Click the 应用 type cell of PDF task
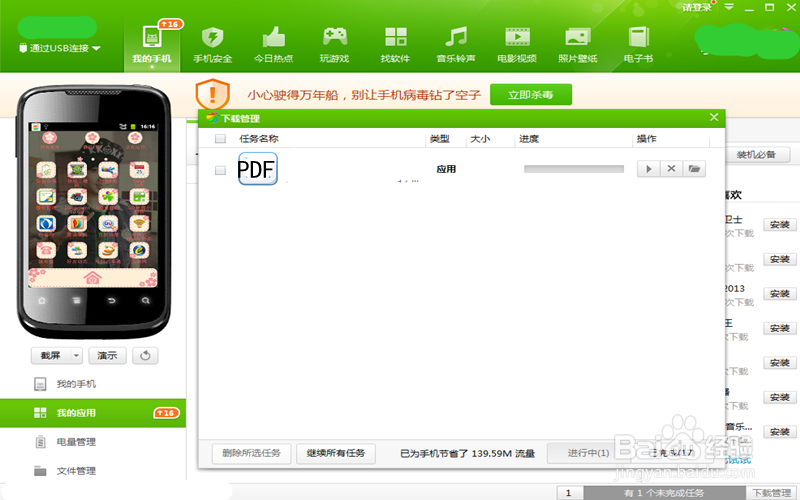The height and width of the screenshot is (500, 800). tap(446, 169)
